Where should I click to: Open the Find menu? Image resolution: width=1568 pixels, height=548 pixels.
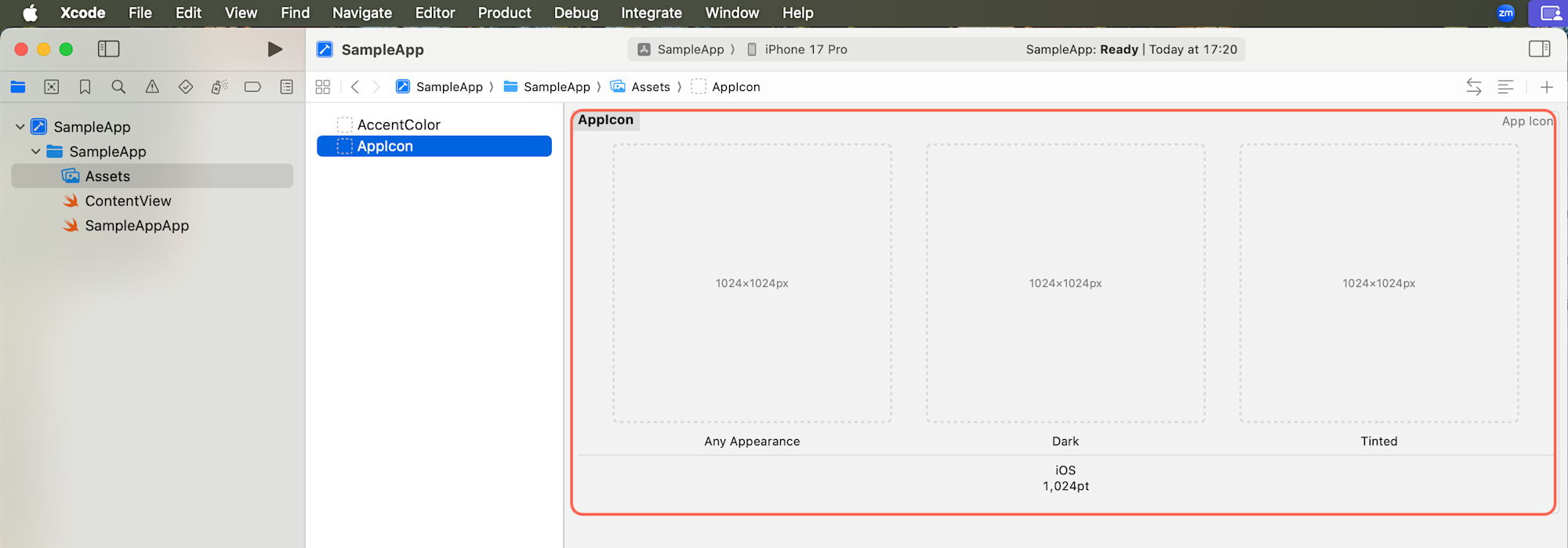(x=295, y=13)
